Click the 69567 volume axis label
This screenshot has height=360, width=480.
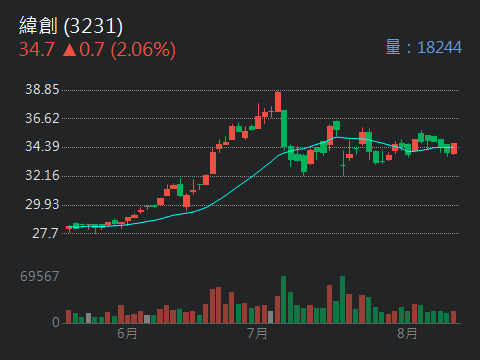tap(40, 276)
